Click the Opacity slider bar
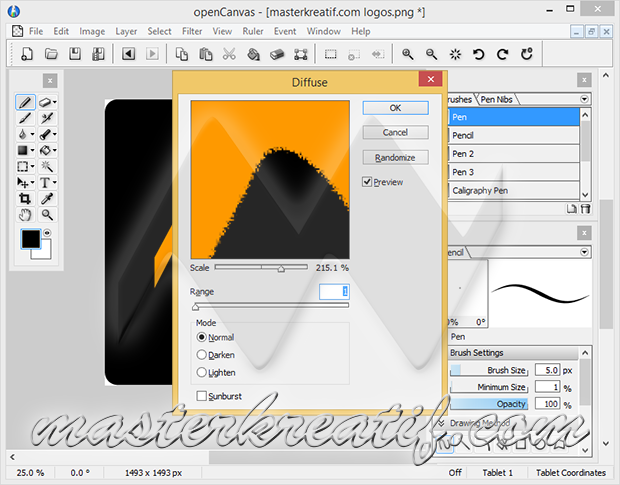The height and width of the screenshot is (485, 620). [489, 404]
